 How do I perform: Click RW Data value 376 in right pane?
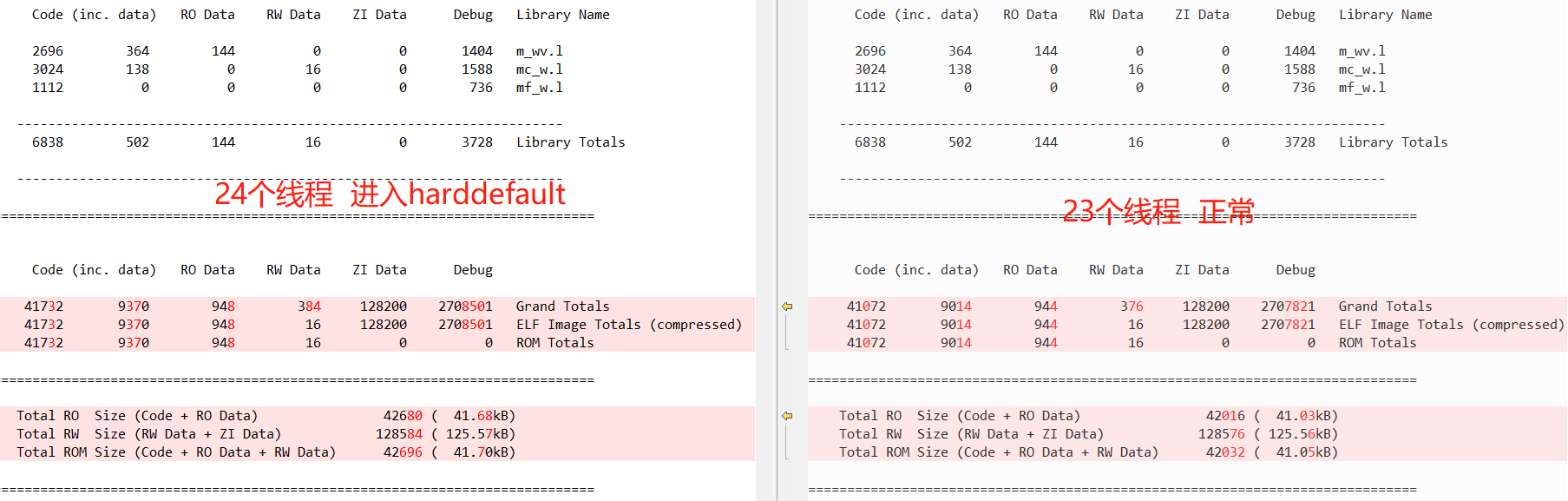(x=1132, y=307)
